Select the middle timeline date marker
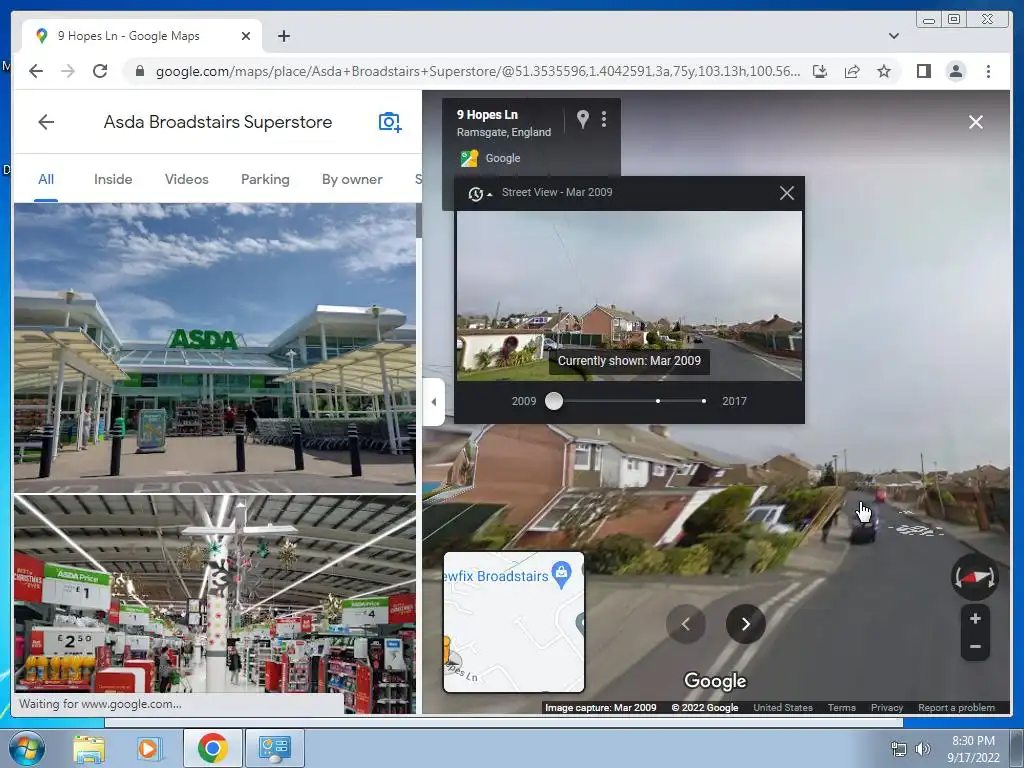1024x768 pixels. [x=658, y=401]
